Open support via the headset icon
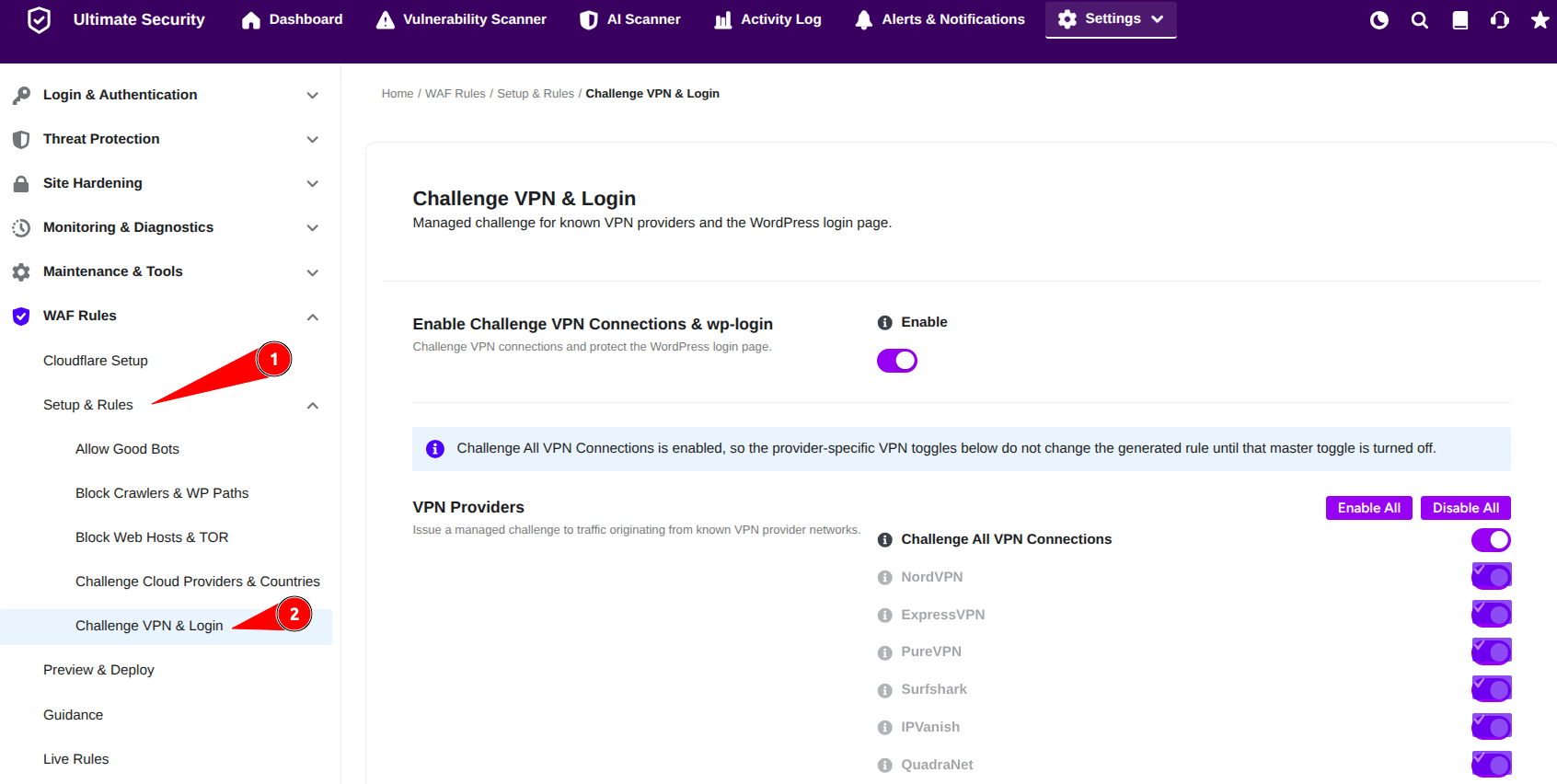The width and height of the screenshot is (1557, 784). pos(1500,20)
